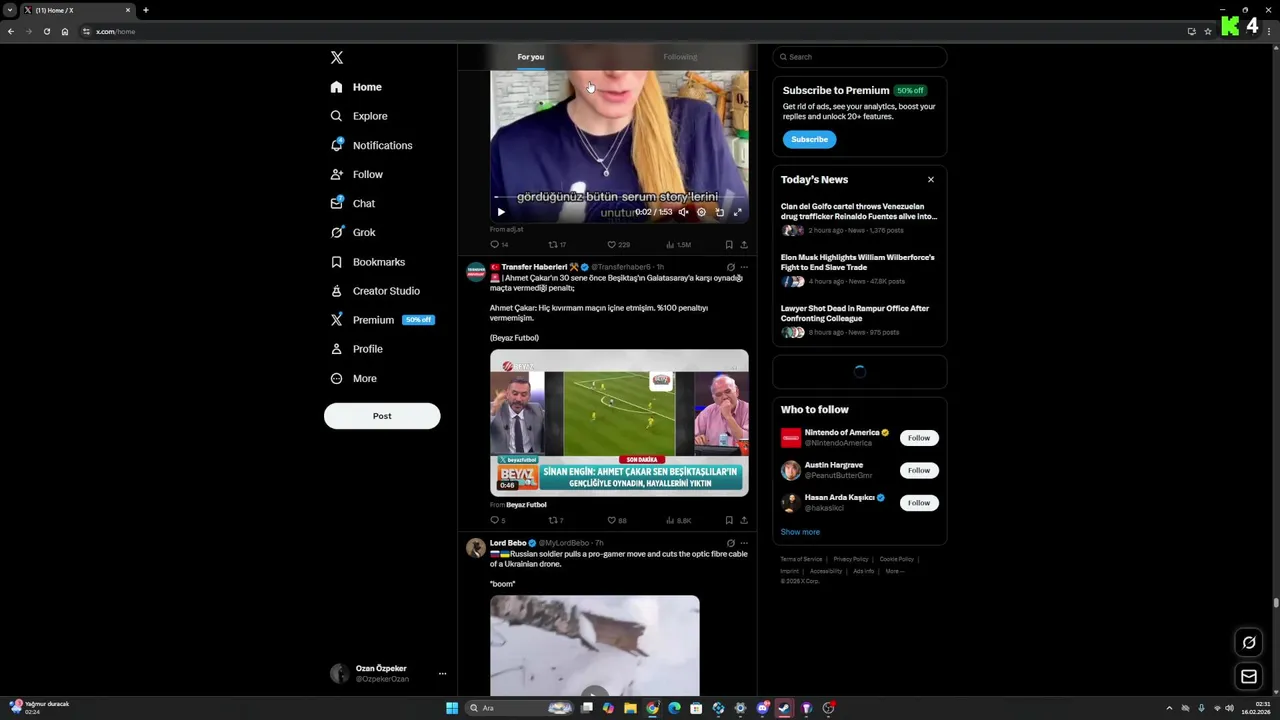Enter fullscreen on the serum video
The height and width of the screenshot is (720, 1280).
coord(738,212)
